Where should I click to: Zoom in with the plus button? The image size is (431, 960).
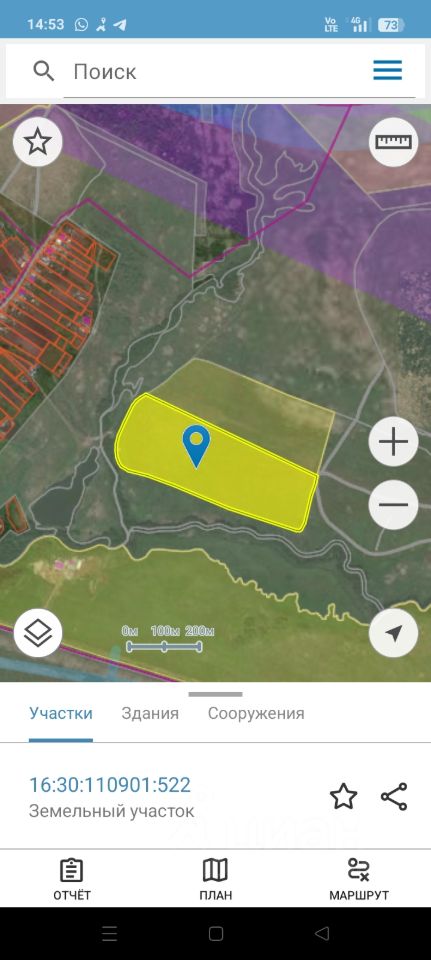pyautogui.click(x=394, y=441)
